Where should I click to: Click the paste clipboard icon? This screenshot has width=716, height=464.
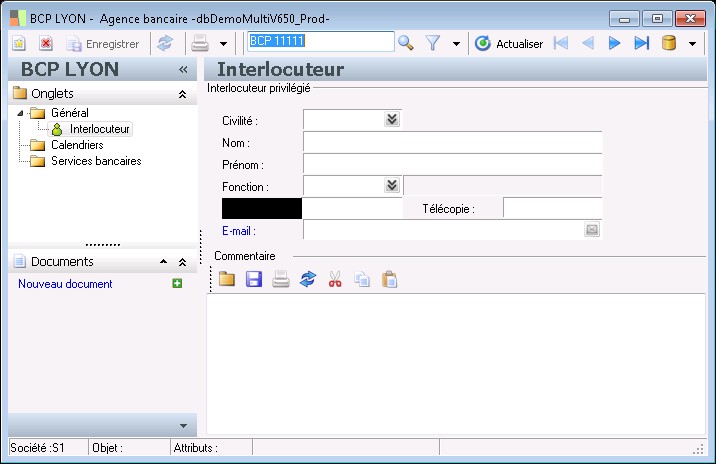point(389,279)
